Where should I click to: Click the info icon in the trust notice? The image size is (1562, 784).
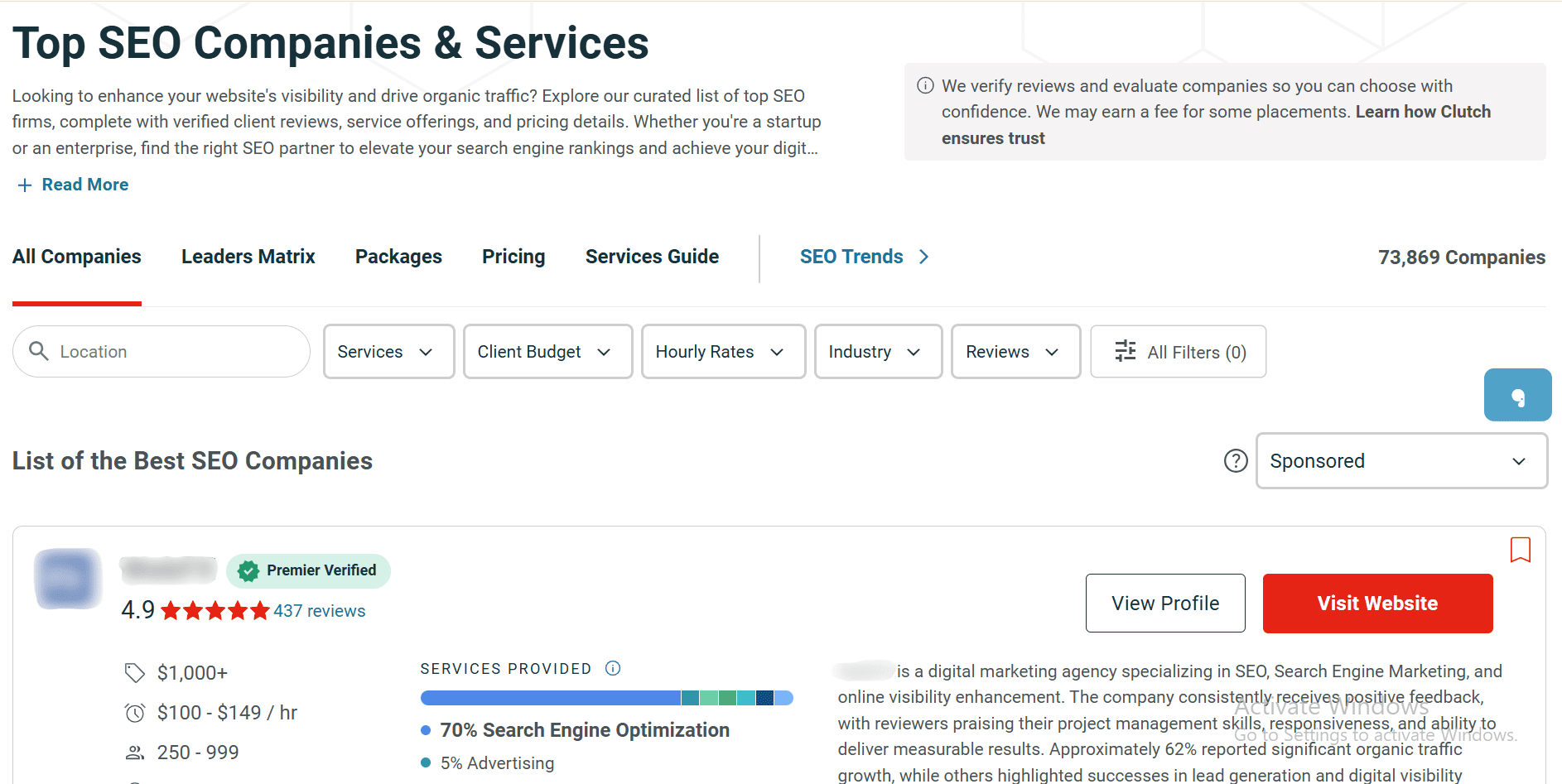coord(925,86)
